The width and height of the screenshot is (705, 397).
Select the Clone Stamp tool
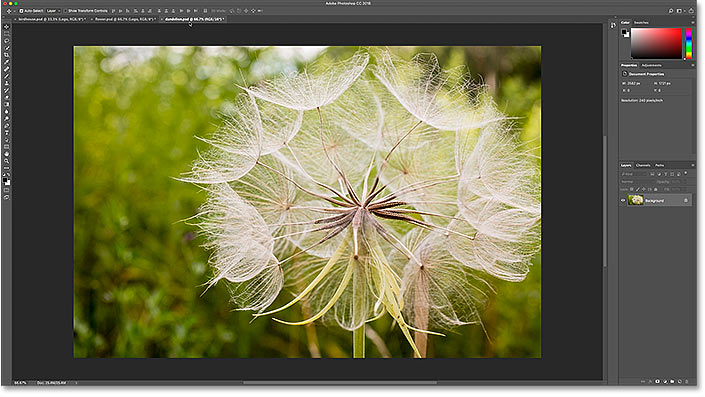click(6, 83)
